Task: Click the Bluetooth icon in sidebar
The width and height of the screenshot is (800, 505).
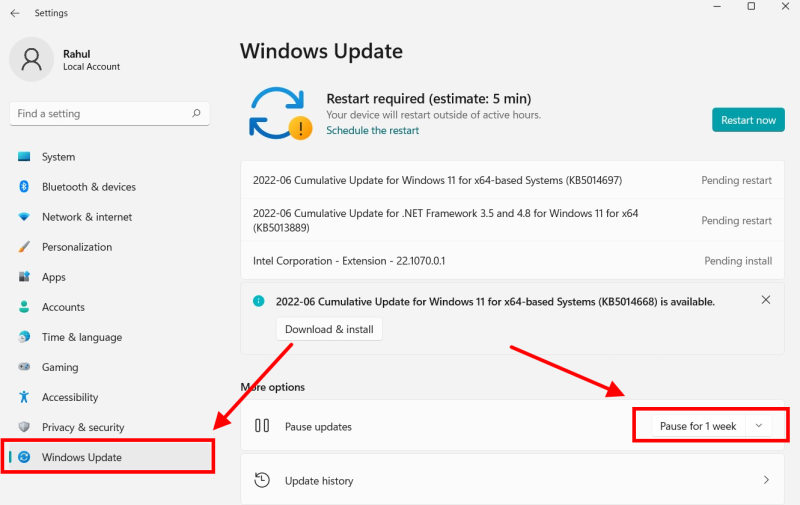Action: (x=24, y=187)
